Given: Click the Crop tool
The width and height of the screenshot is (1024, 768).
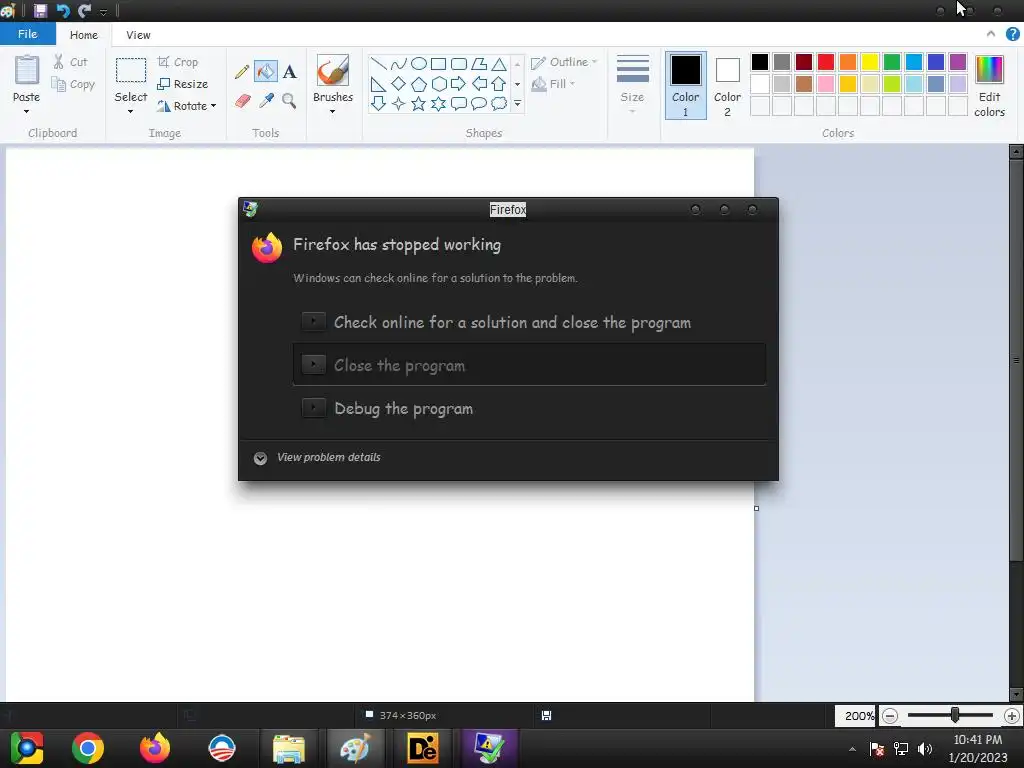Looking at the screenshot, I should pyautogui.click(x=178, y=62).
